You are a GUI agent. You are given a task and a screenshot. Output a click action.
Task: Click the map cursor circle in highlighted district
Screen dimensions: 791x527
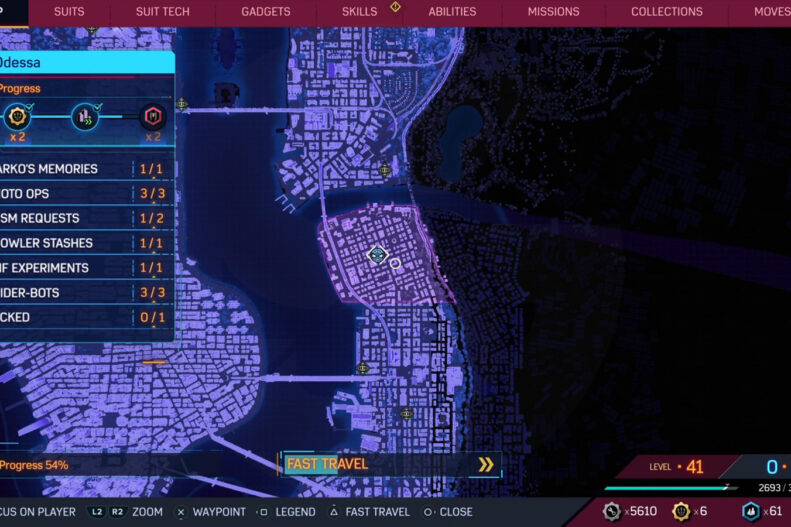click(x=395, y=264)
